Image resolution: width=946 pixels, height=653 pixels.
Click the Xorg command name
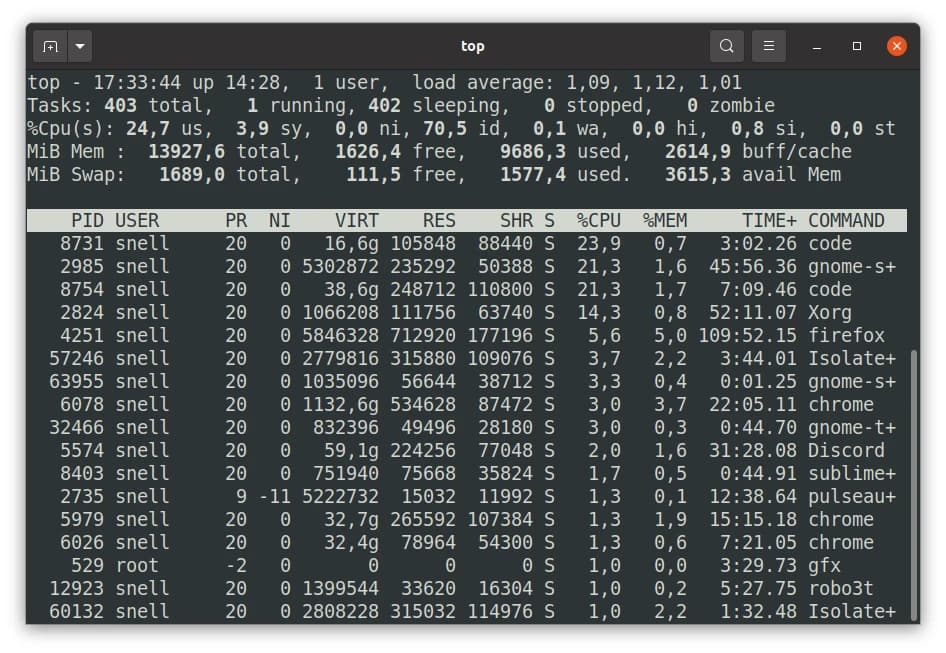point(830,313)
